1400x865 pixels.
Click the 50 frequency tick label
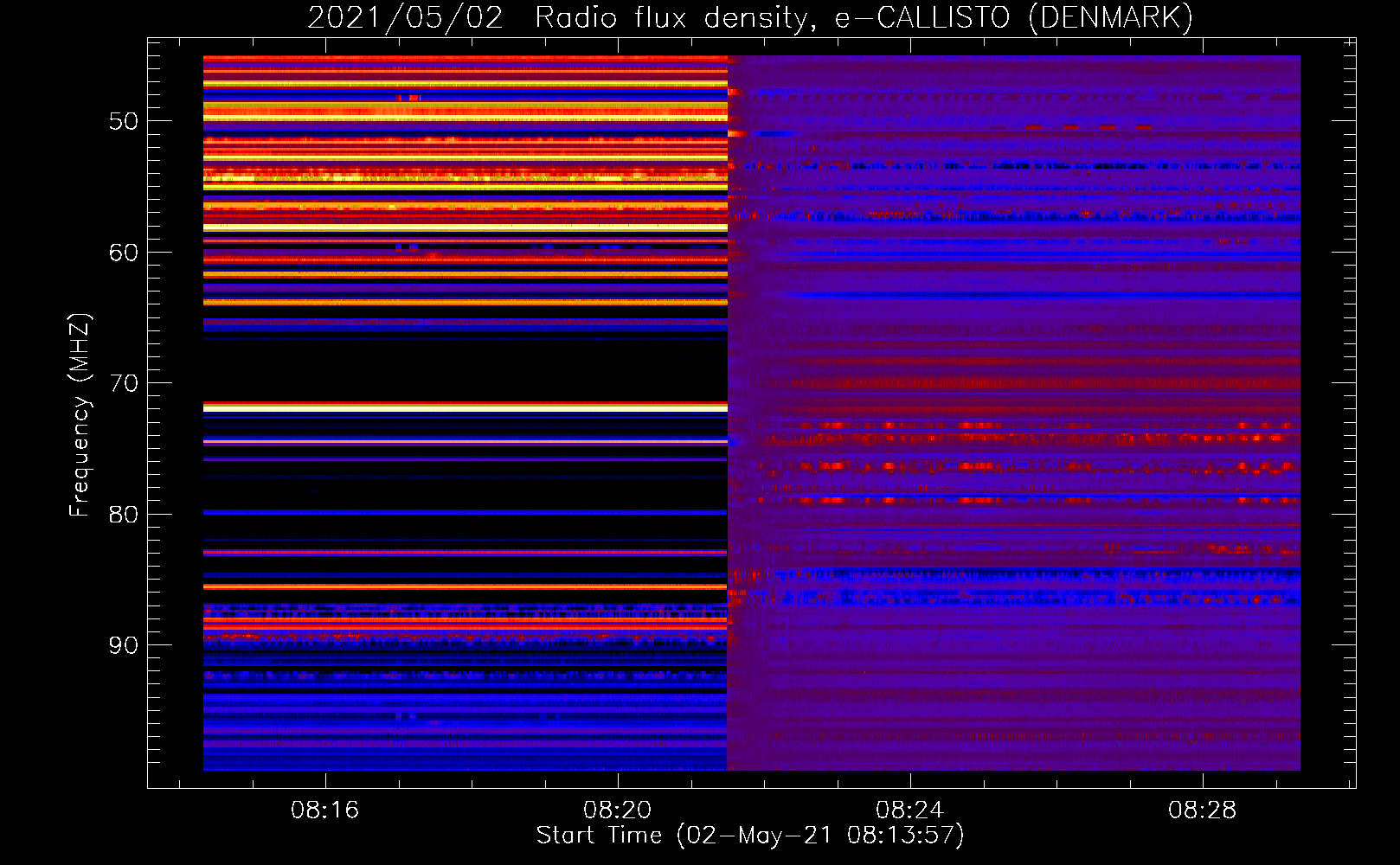(124, 121)
